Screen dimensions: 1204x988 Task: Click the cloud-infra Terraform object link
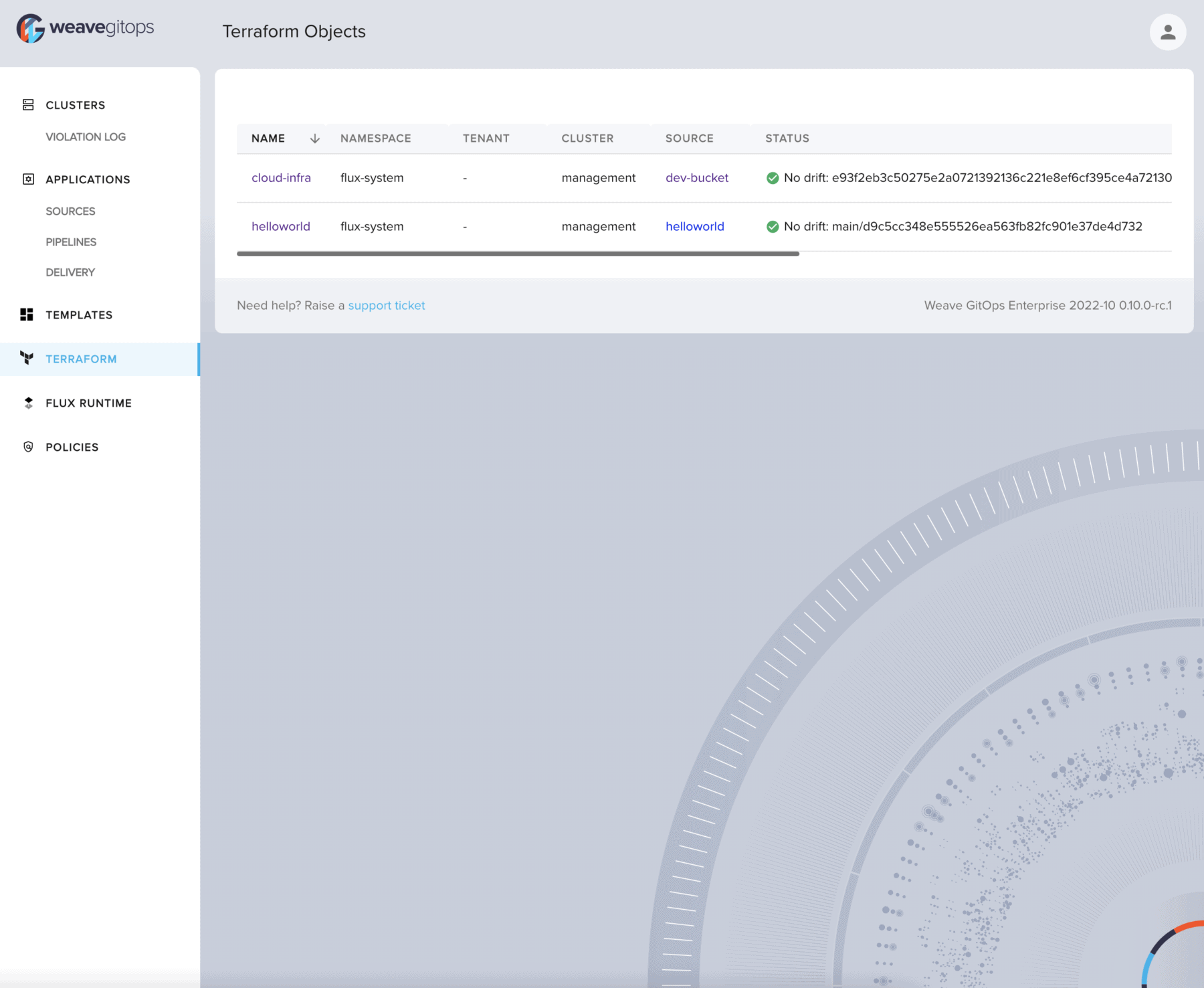(281, 177)
